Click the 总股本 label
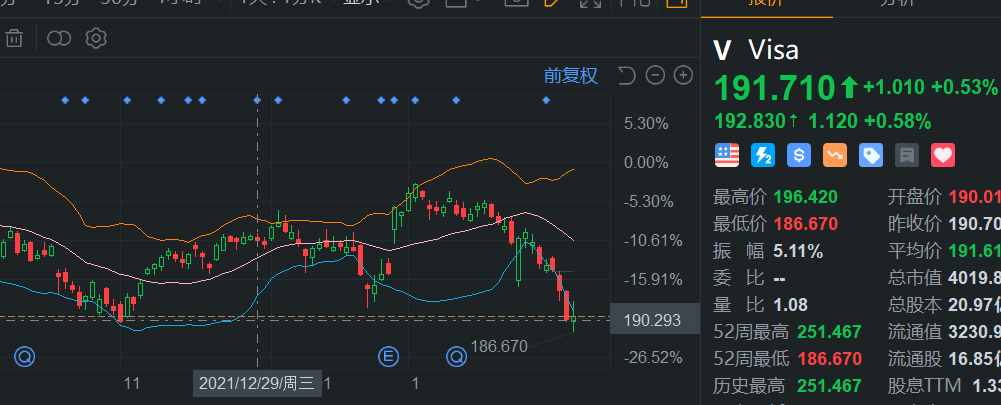The width and height of the screenshot is (1001, 405). click(x=914, y=305)
